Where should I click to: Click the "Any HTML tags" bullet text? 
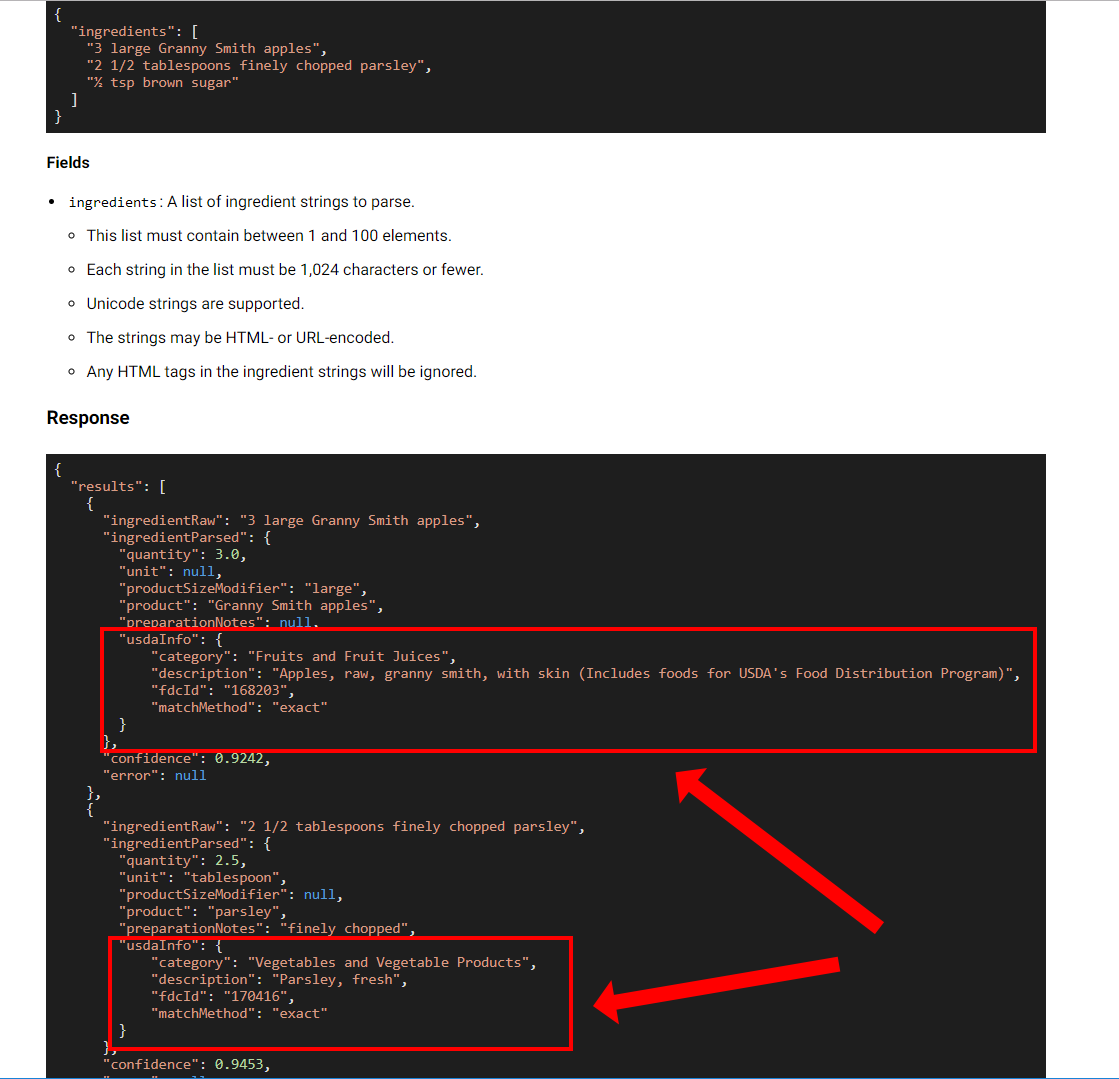click(281, 372)
